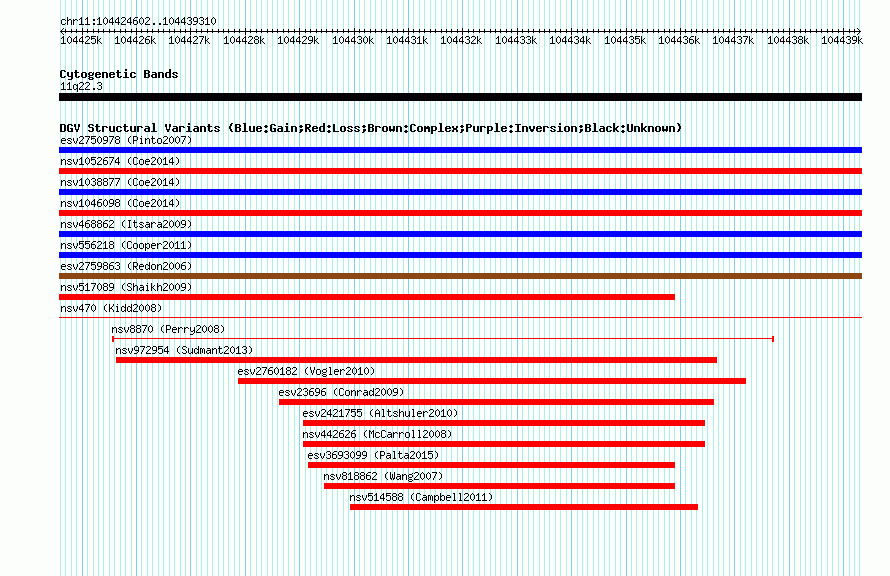The width and height of the screenshot is (890, 576).
Task: Click the 104437k ruler mark
Action: click(733, 41)
